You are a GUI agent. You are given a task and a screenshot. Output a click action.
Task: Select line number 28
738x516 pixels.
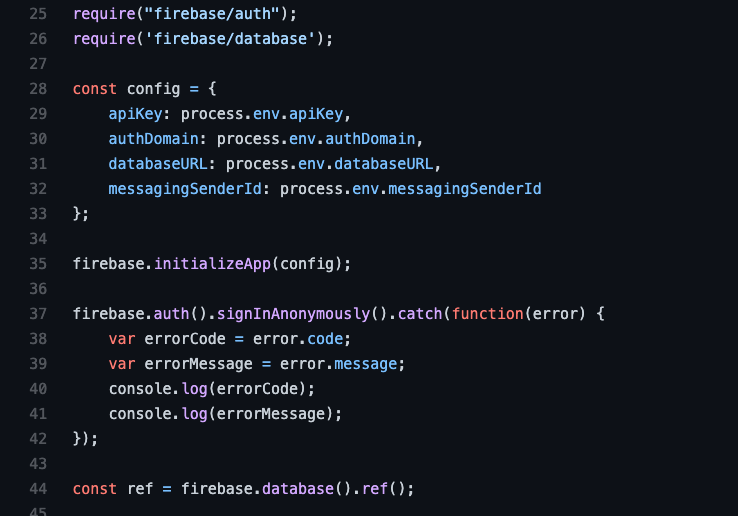point(38,89)
